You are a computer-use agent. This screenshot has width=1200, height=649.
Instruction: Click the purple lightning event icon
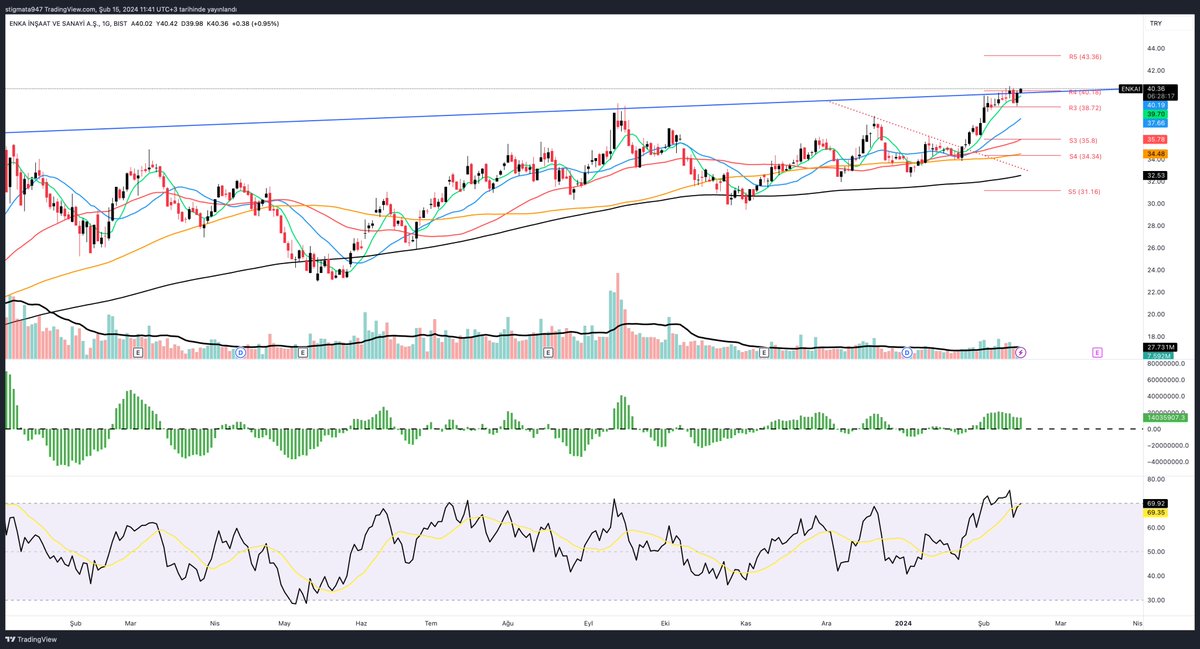tap(1021, 353)
